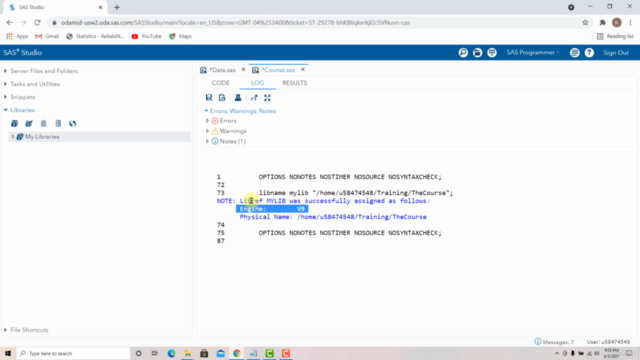Click the Sign Out link
The image size is (640, 360).
coord(616,53)
